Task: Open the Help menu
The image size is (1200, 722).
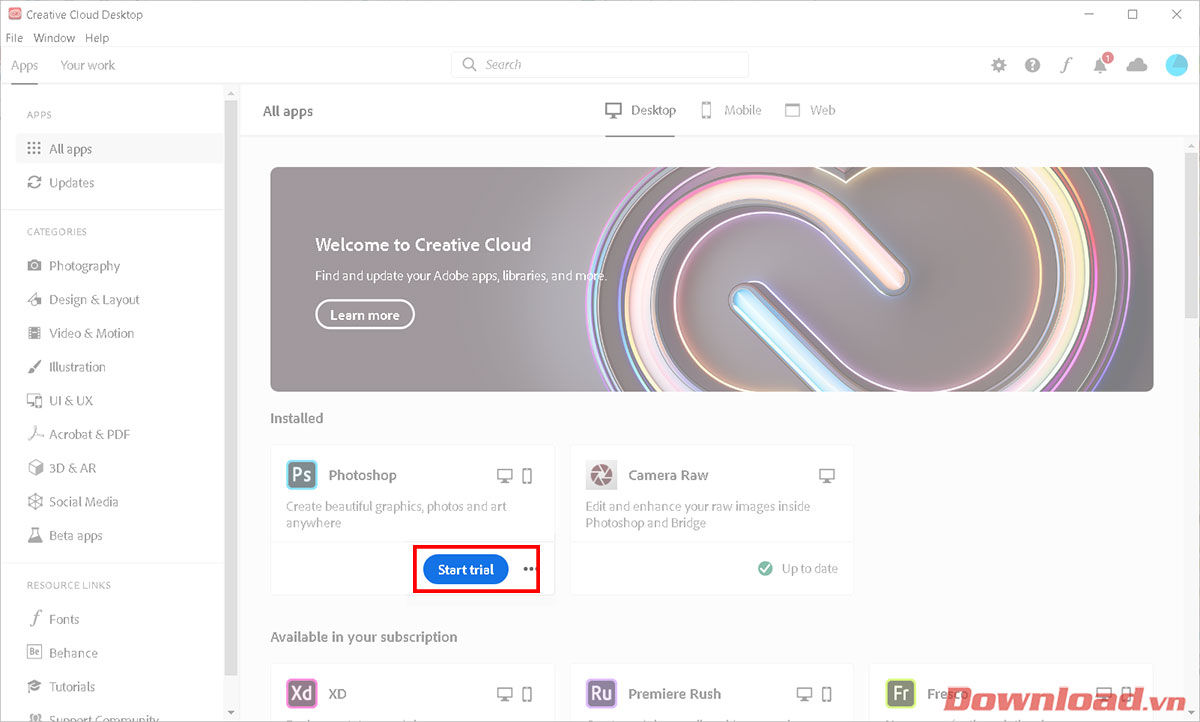Action: coord(97,38)
